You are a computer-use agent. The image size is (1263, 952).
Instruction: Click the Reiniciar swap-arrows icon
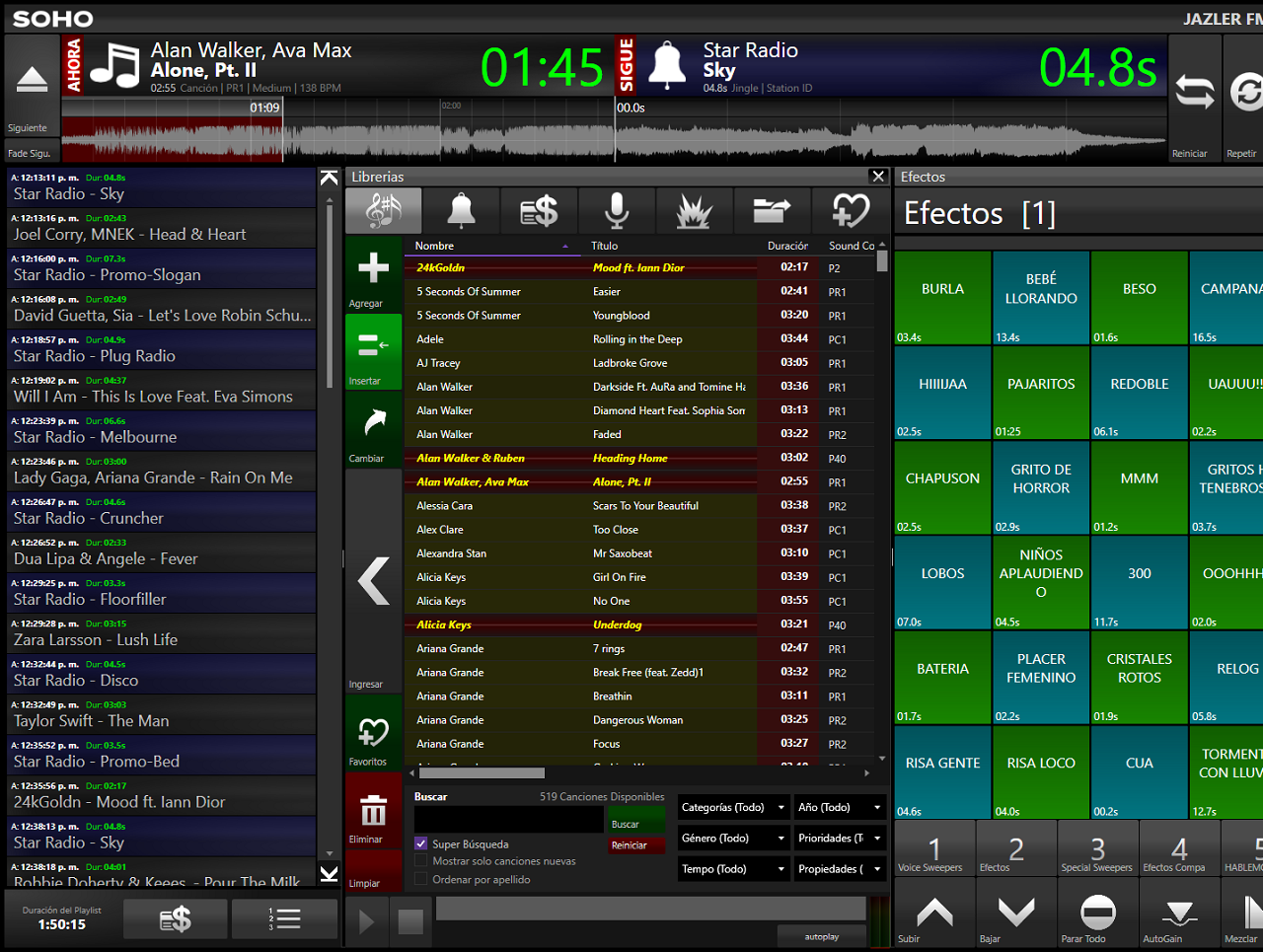pyautogui.click(x=1194, y=93)
